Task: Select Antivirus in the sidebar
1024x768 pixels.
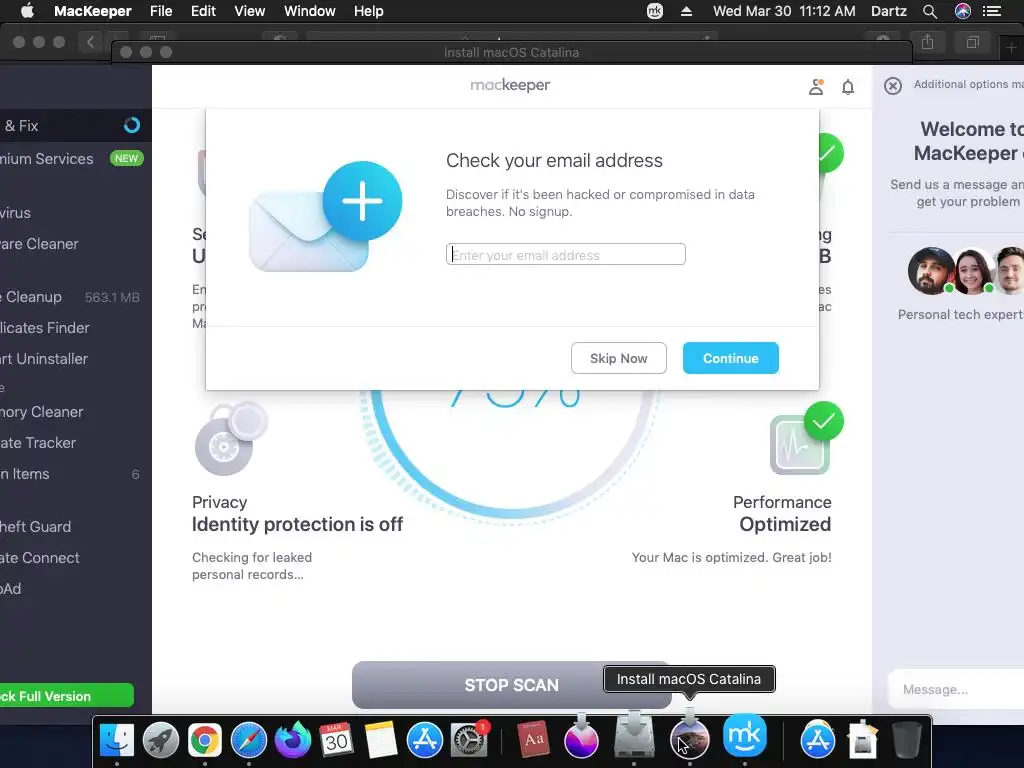Action: [x=76, y=213]
